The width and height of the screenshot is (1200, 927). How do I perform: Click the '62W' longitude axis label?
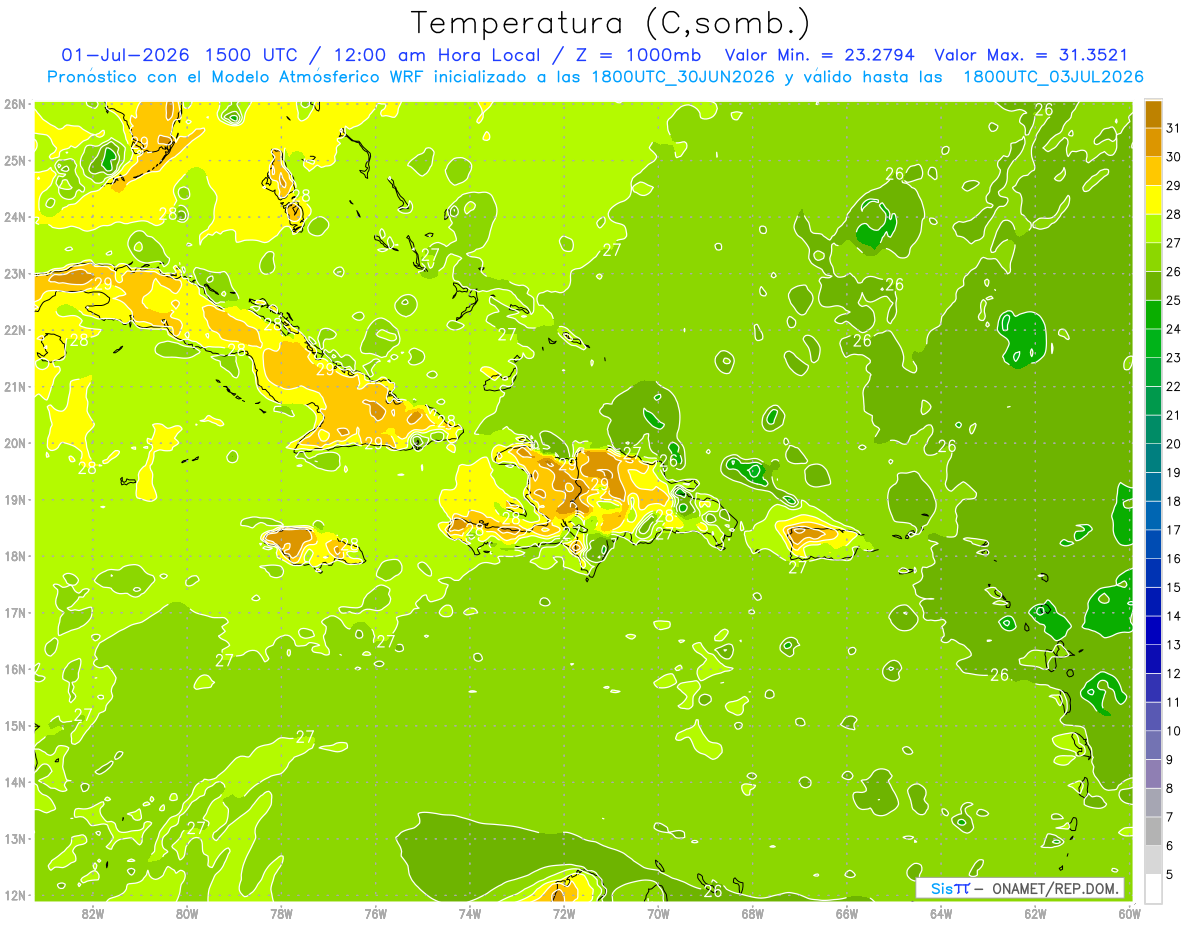[x=1035, y=914]
